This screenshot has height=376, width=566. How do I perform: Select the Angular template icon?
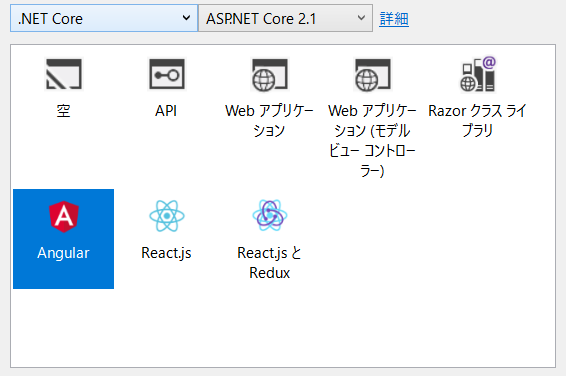(64, 217)
